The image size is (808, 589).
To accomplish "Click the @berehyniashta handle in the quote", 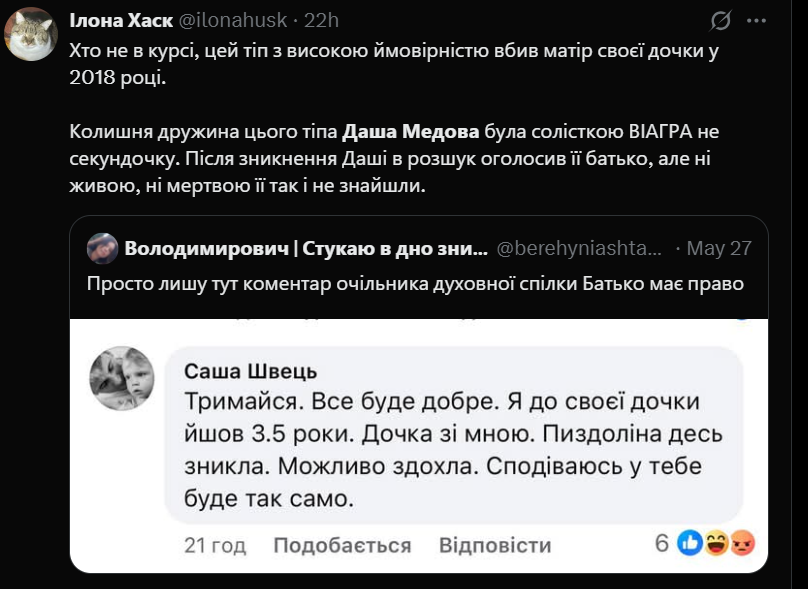I will tap(579, 248).
